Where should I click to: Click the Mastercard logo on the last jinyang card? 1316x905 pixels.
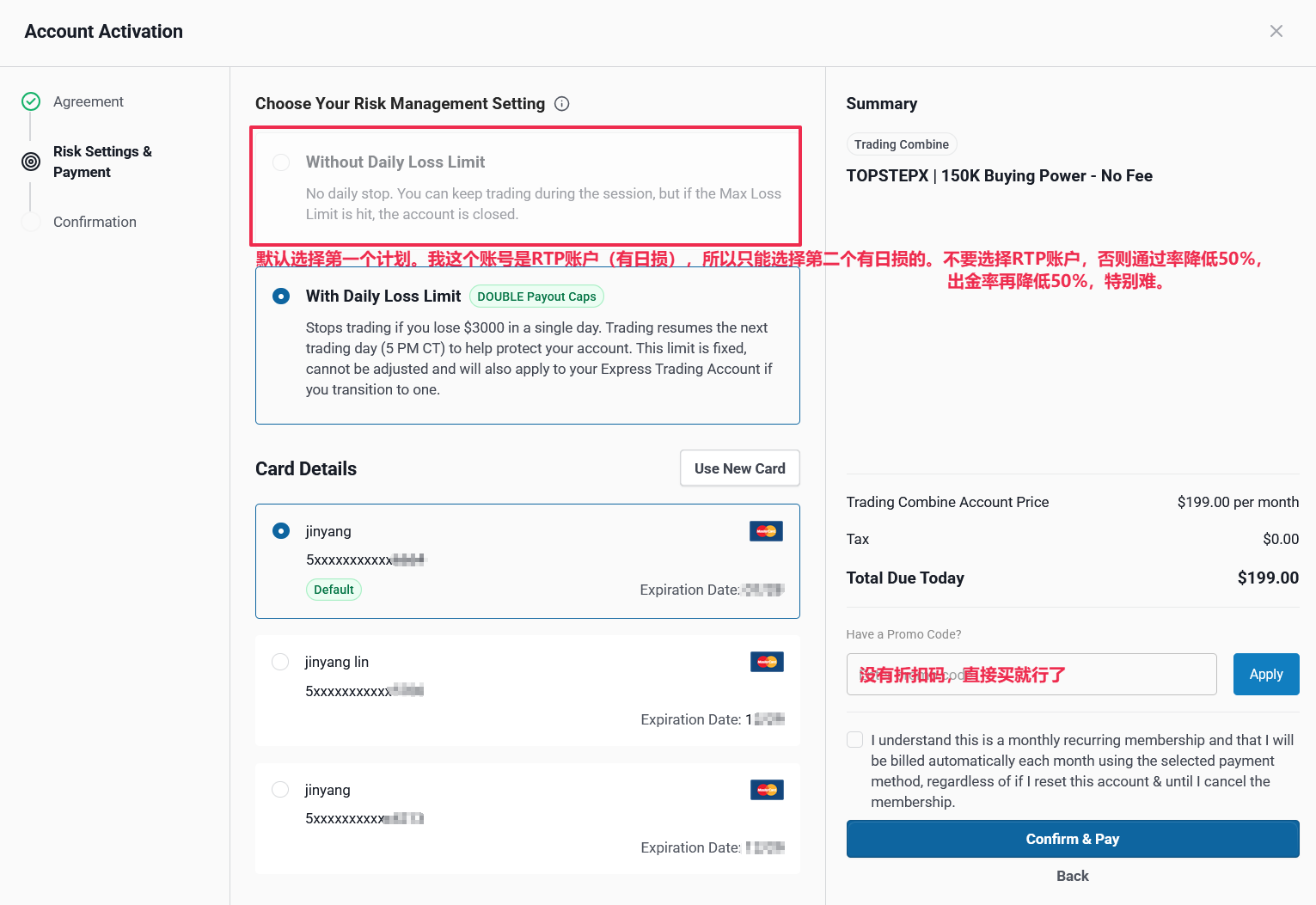[x=767, y=790]
